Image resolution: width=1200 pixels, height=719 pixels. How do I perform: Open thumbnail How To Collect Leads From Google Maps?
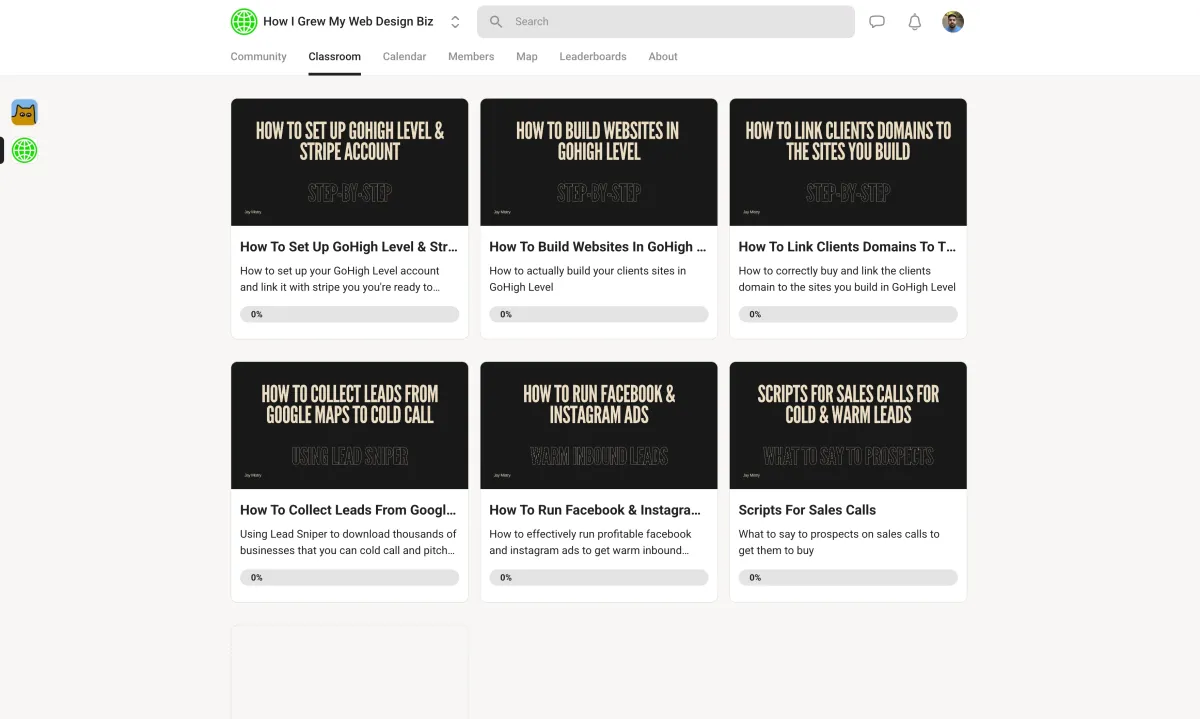point(349,425)
